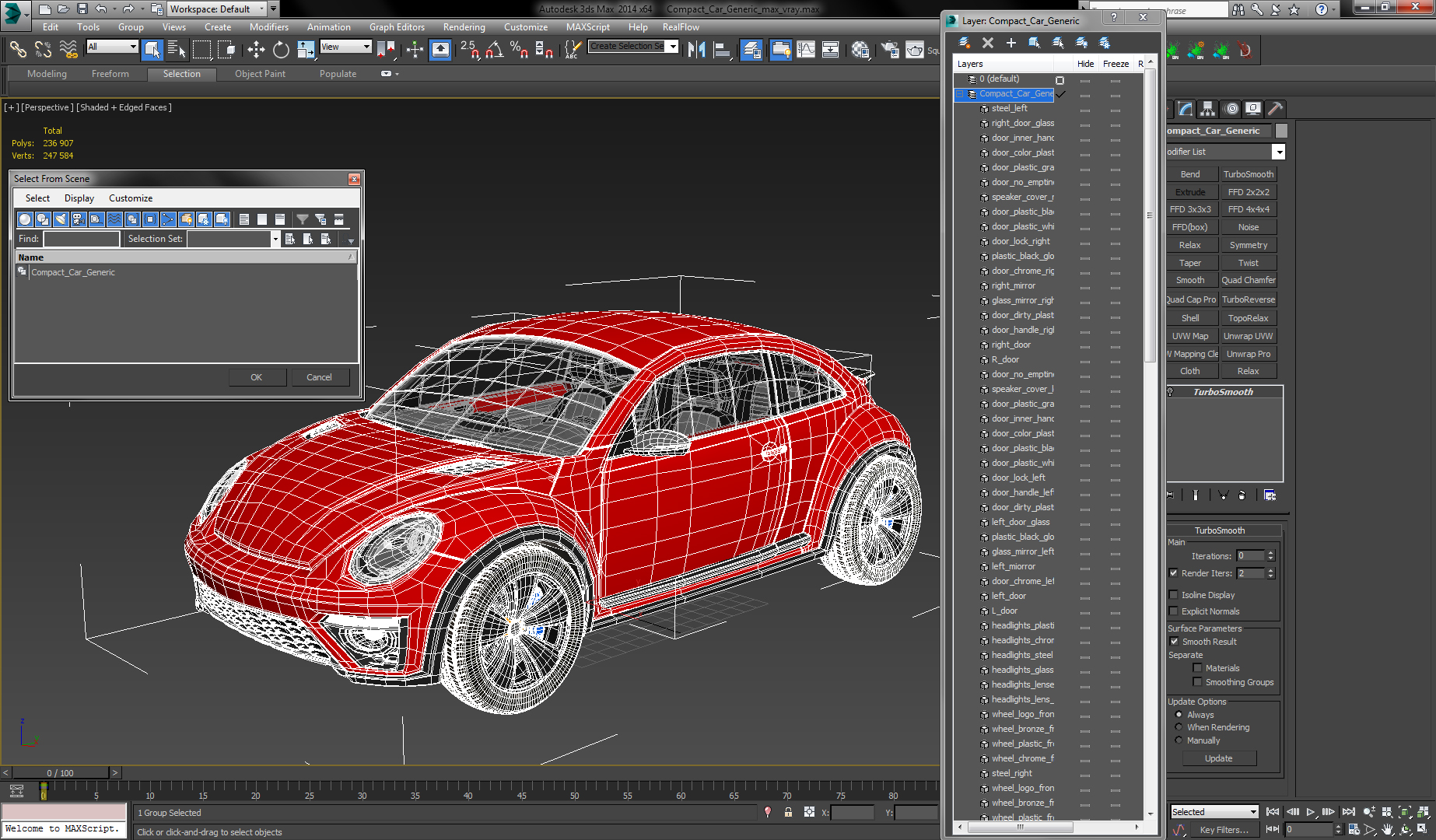Open the Utilities hammer panel tab
1436x840 pixels.
coord(1275,109)
